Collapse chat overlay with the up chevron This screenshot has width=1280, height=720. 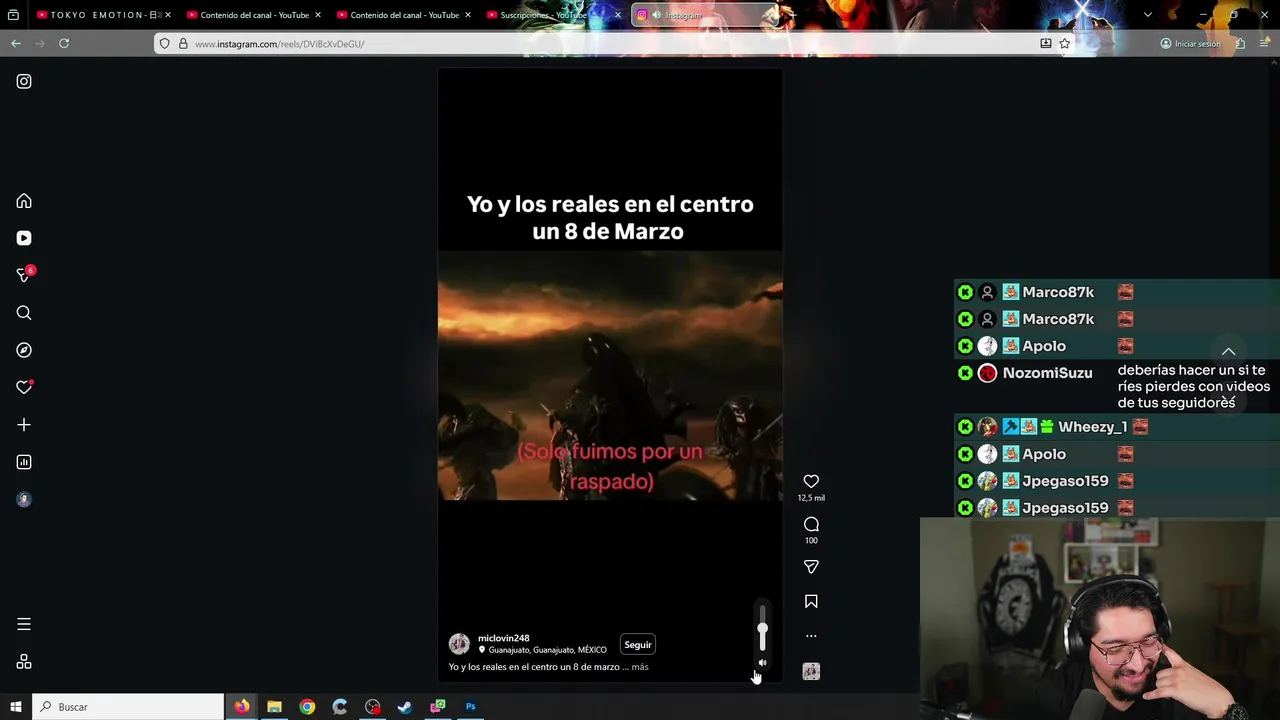click(1228, 352)
